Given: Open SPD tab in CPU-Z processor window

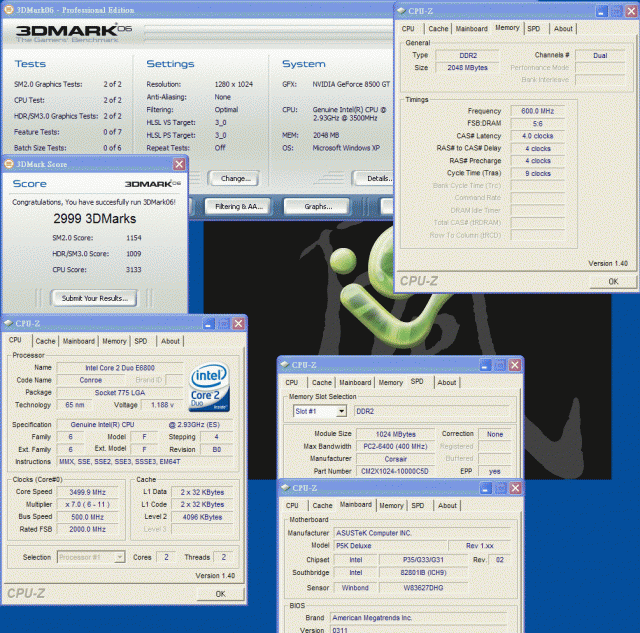Looking at the screenshot, I should tap(141, 341).
